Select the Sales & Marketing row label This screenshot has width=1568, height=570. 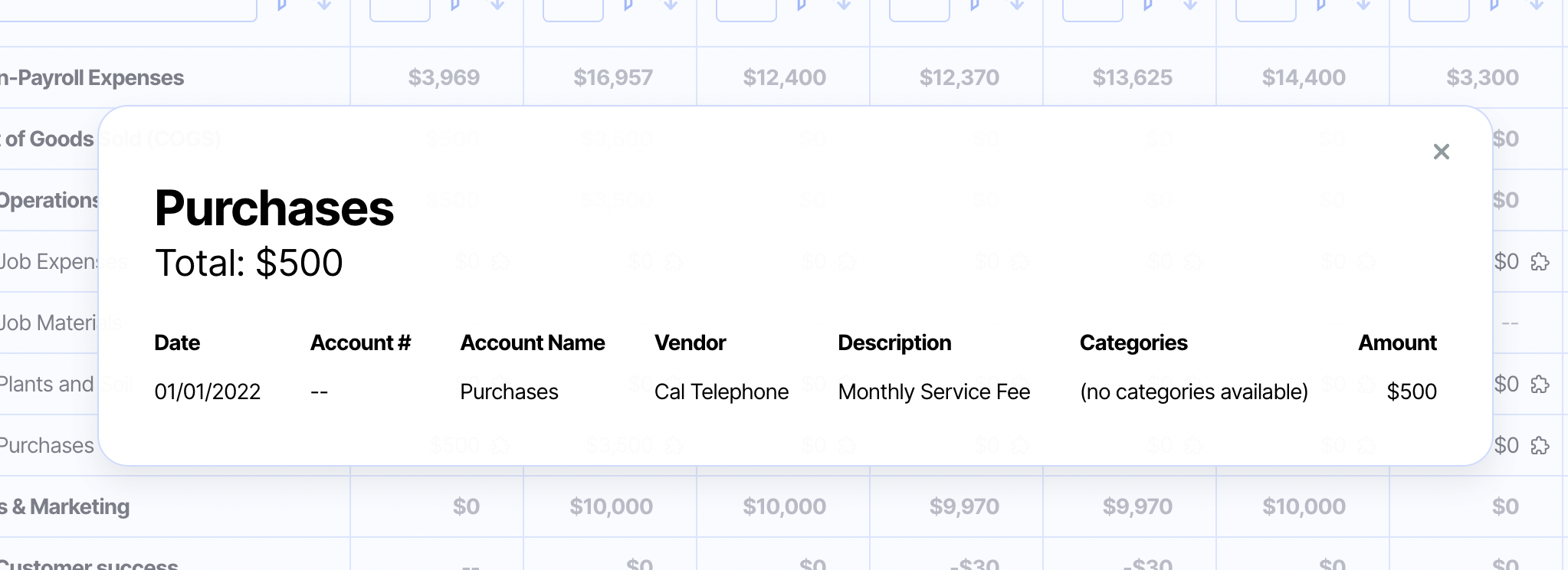[x=65, y=506]
